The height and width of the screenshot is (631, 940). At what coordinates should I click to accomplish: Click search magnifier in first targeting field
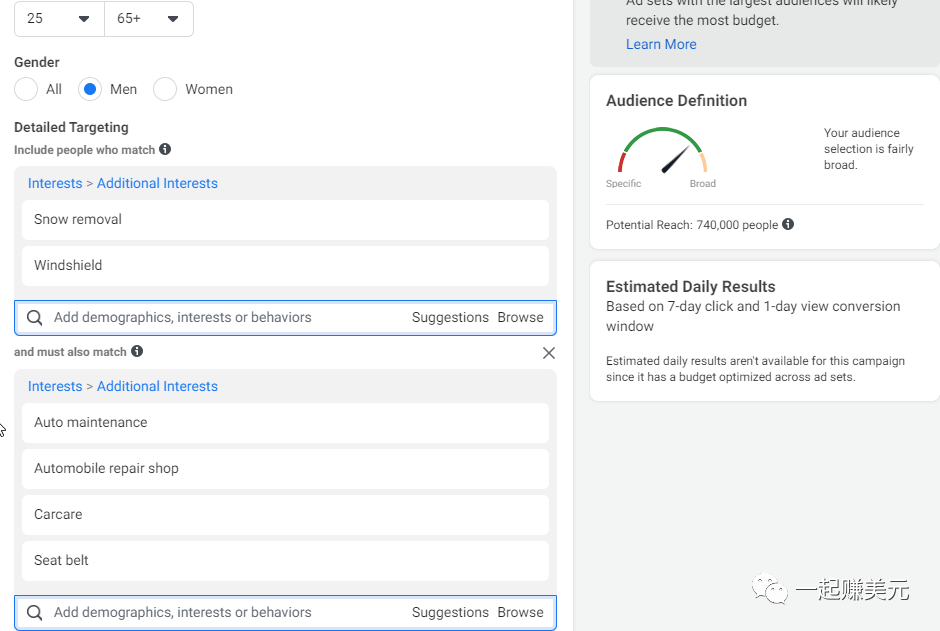click(x=35, y=318)
